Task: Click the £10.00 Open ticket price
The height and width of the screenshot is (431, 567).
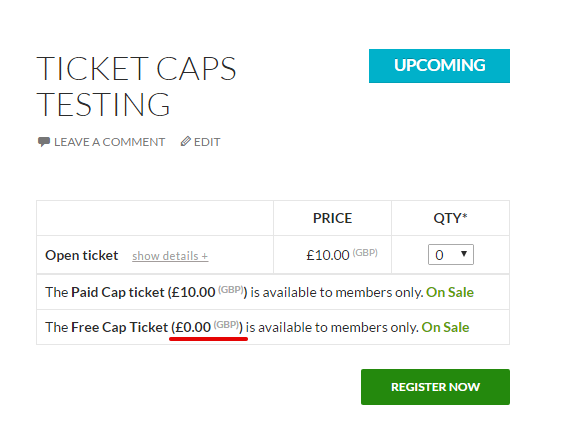Action: coord(328,255)
